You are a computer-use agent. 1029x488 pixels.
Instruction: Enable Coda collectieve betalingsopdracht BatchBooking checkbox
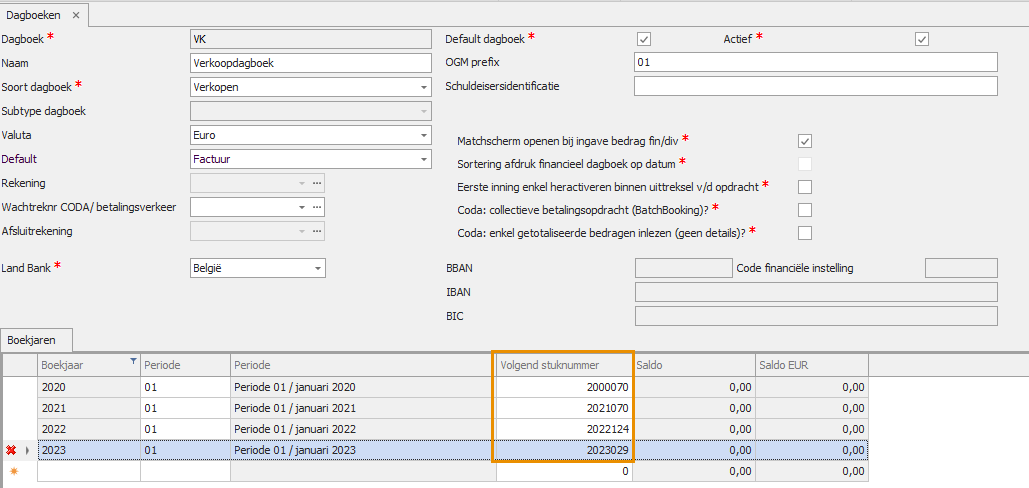point(805,210)
